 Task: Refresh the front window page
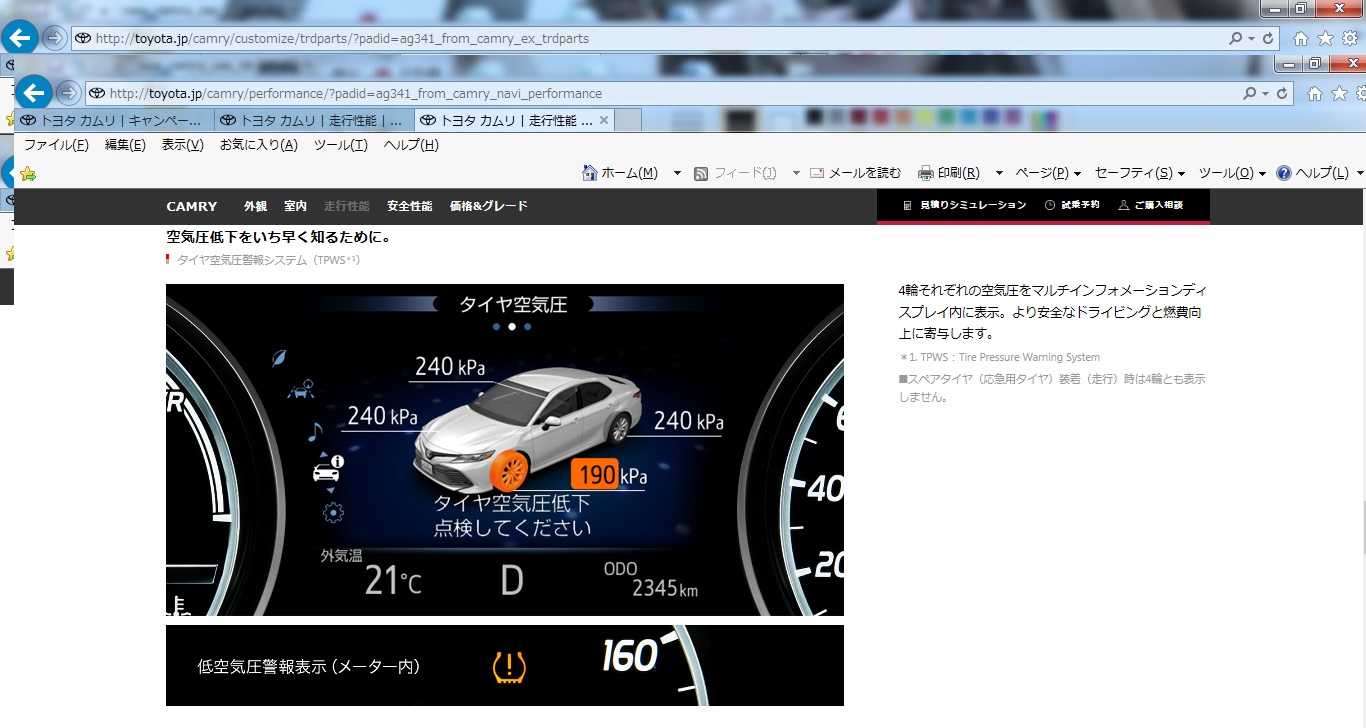[x=1282, y=93]
